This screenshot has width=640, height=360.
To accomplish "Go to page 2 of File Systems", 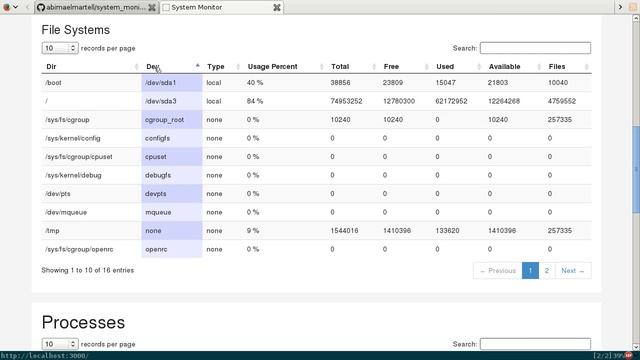I will click(x=547, y=271).
